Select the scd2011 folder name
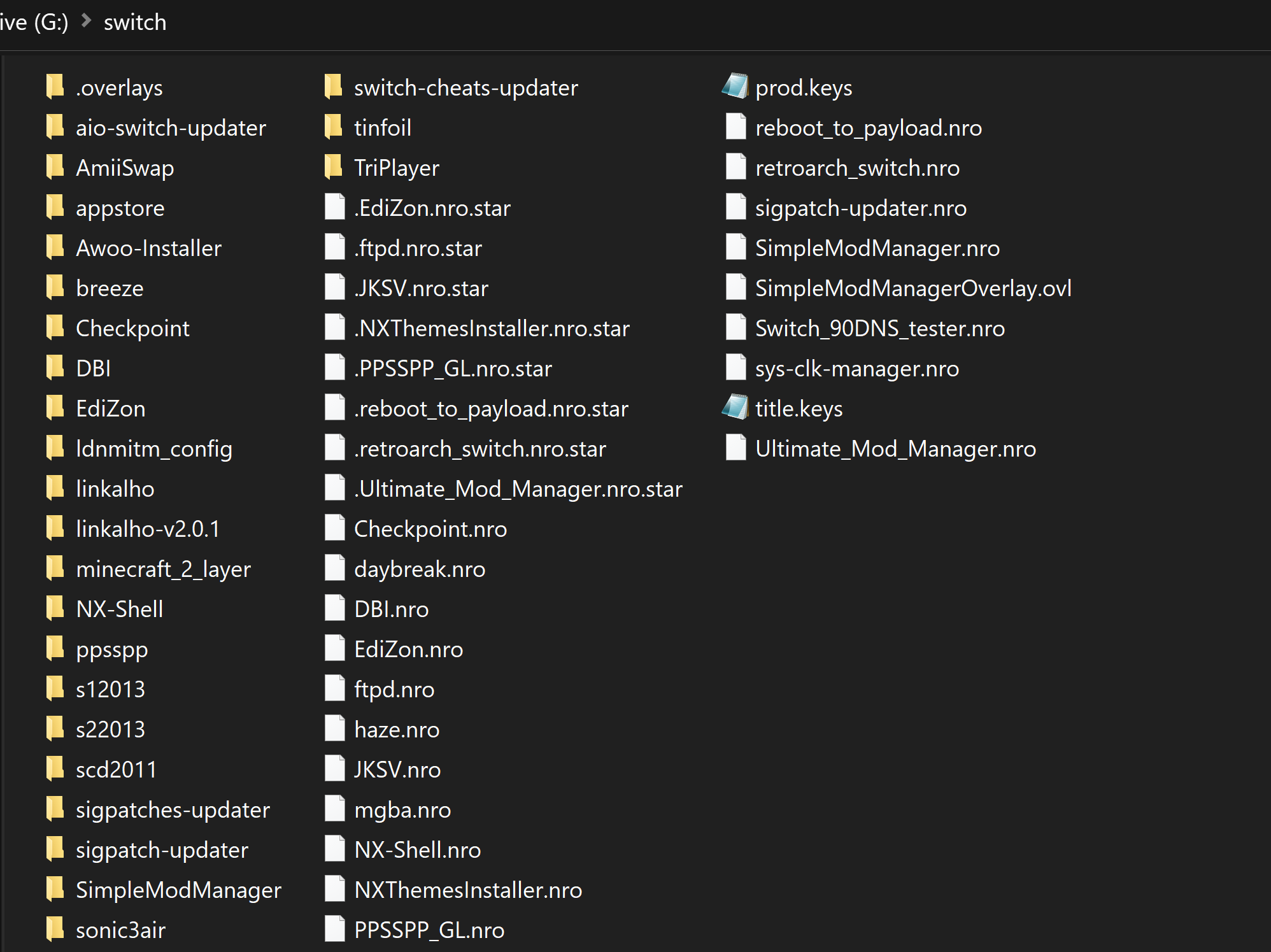 point(117,770)
